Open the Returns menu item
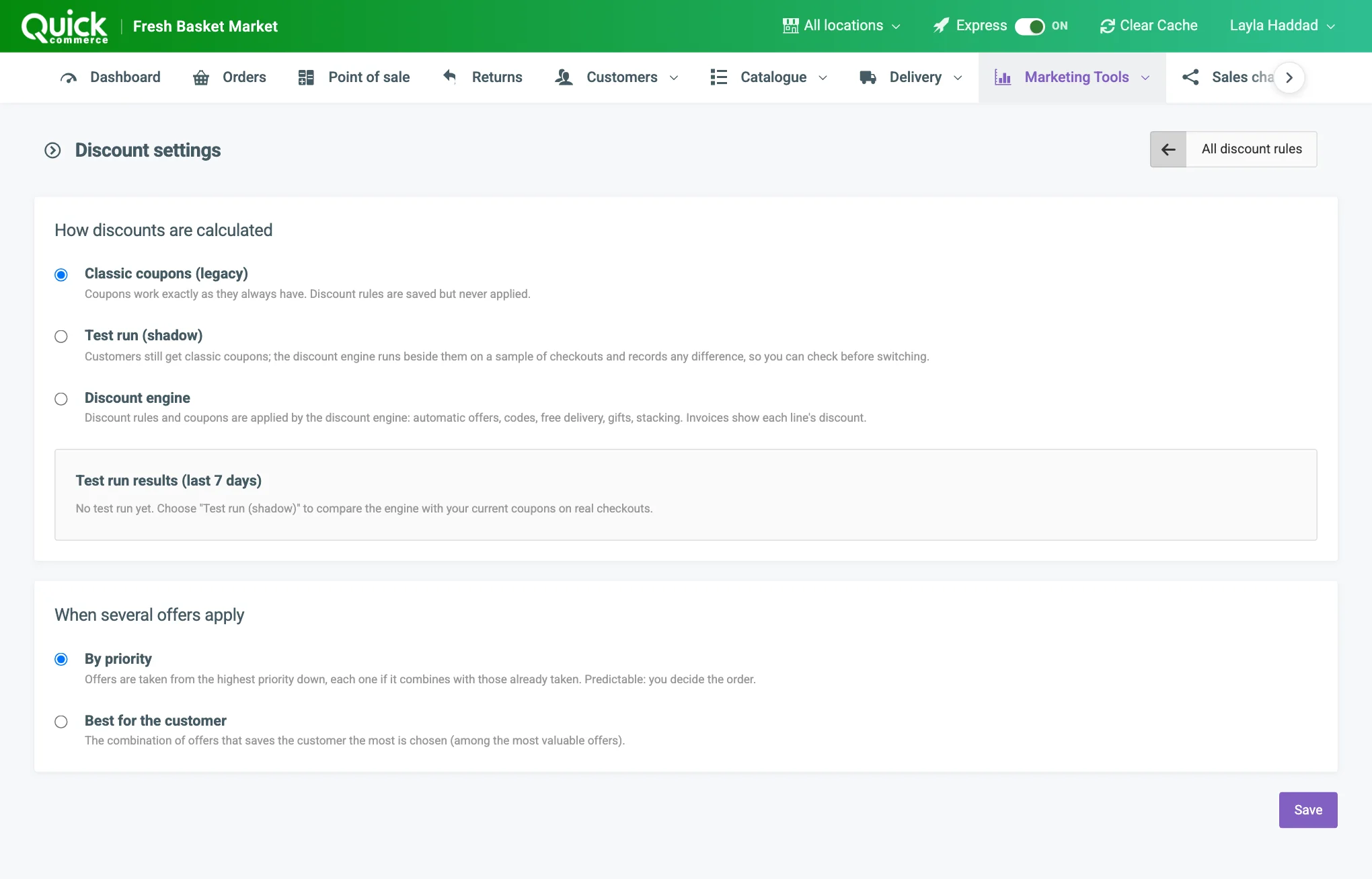Screen dimensions: 1372x879 coord(482,77)
